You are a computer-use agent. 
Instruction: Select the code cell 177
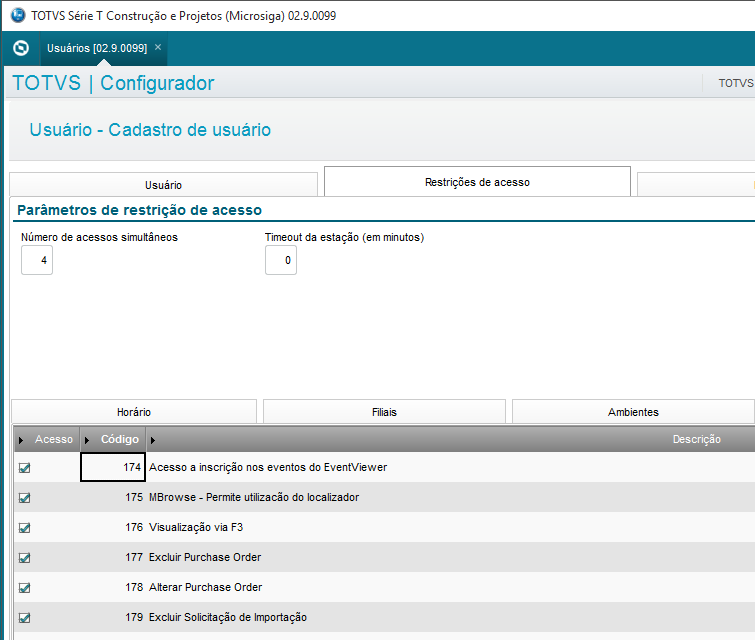(x=113, y=557)
